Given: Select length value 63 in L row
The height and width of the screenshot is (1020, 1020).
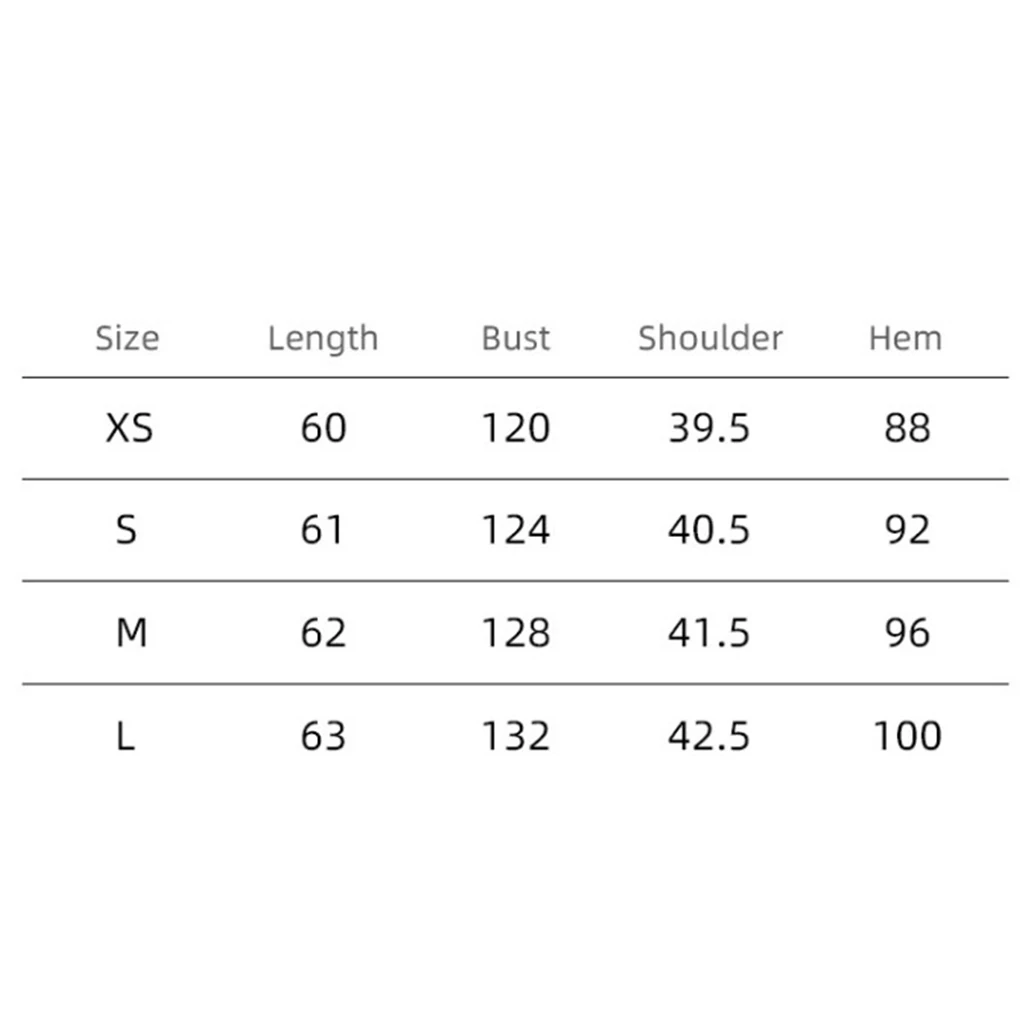Looking at the screenshot, I should point(323,737).
